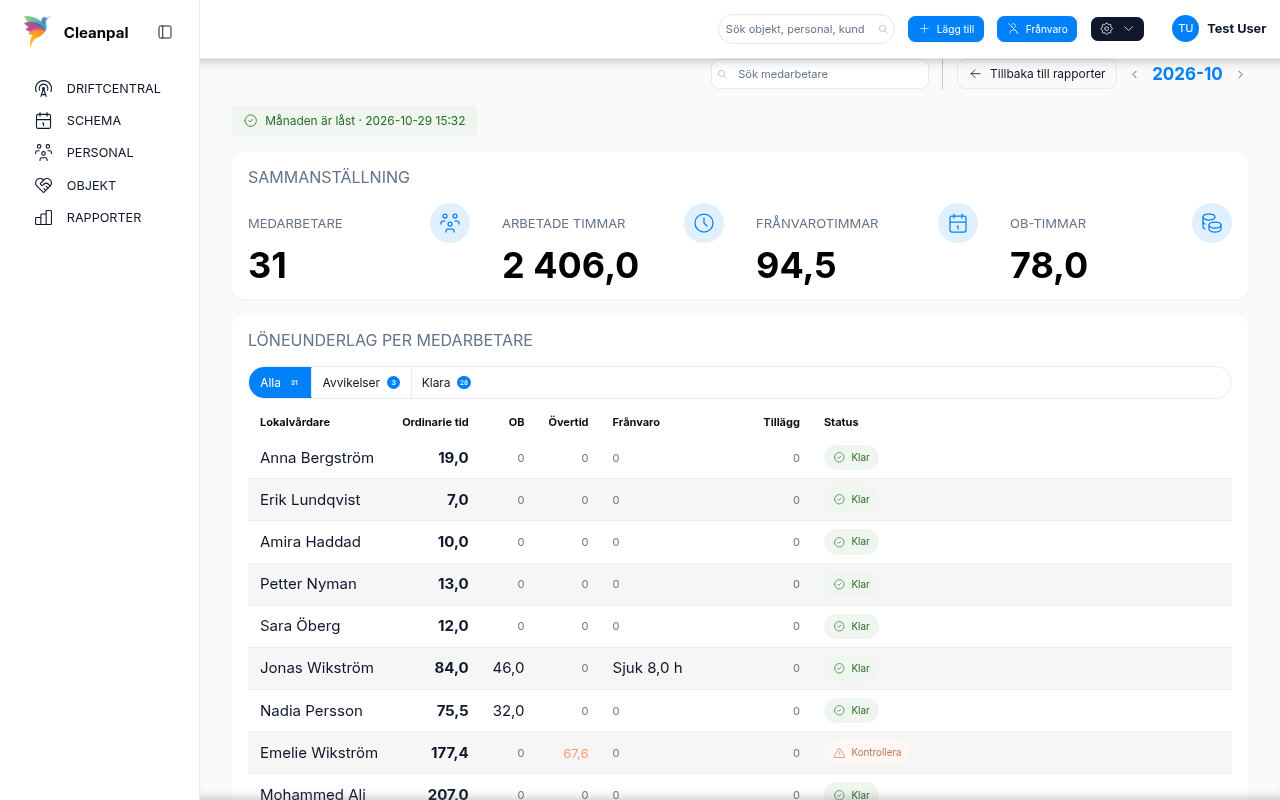Switch to the Avvikelser tab
The width and height of the screenshot is (1280, 800).
click(361, 382)
